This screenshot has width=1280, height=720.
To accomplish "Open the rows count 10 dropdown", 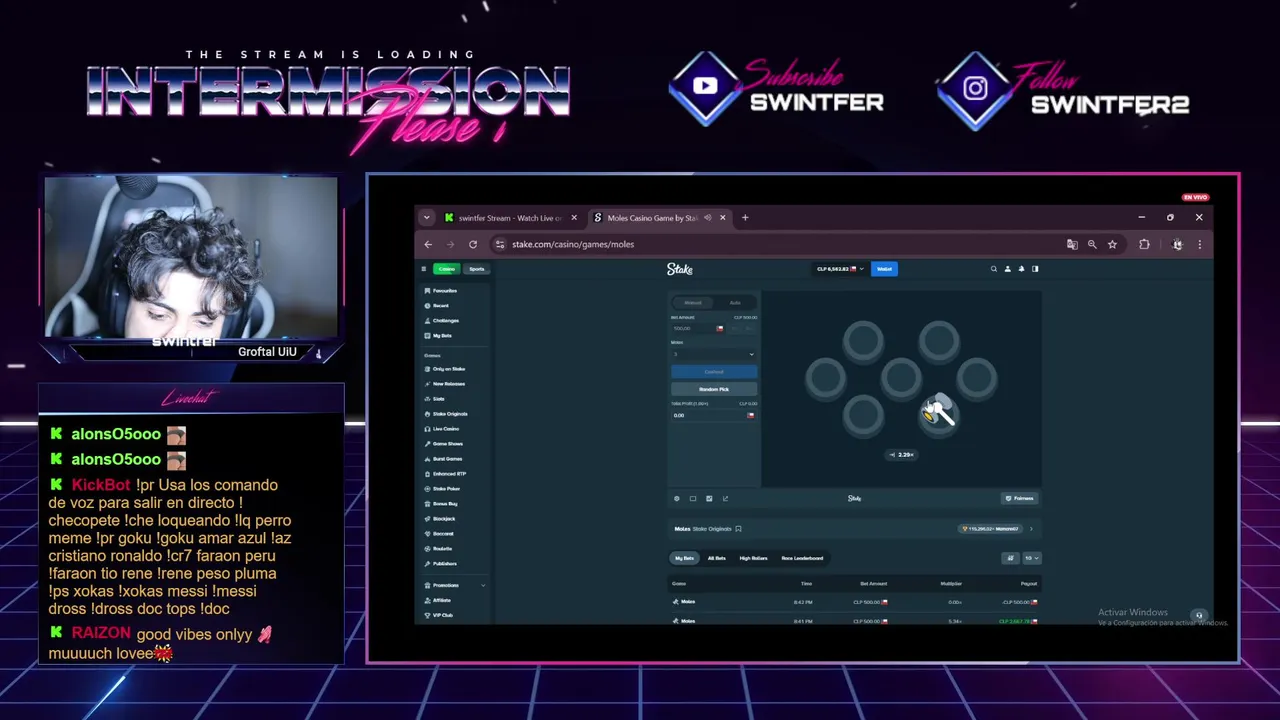I will [x=1031, y=558].
